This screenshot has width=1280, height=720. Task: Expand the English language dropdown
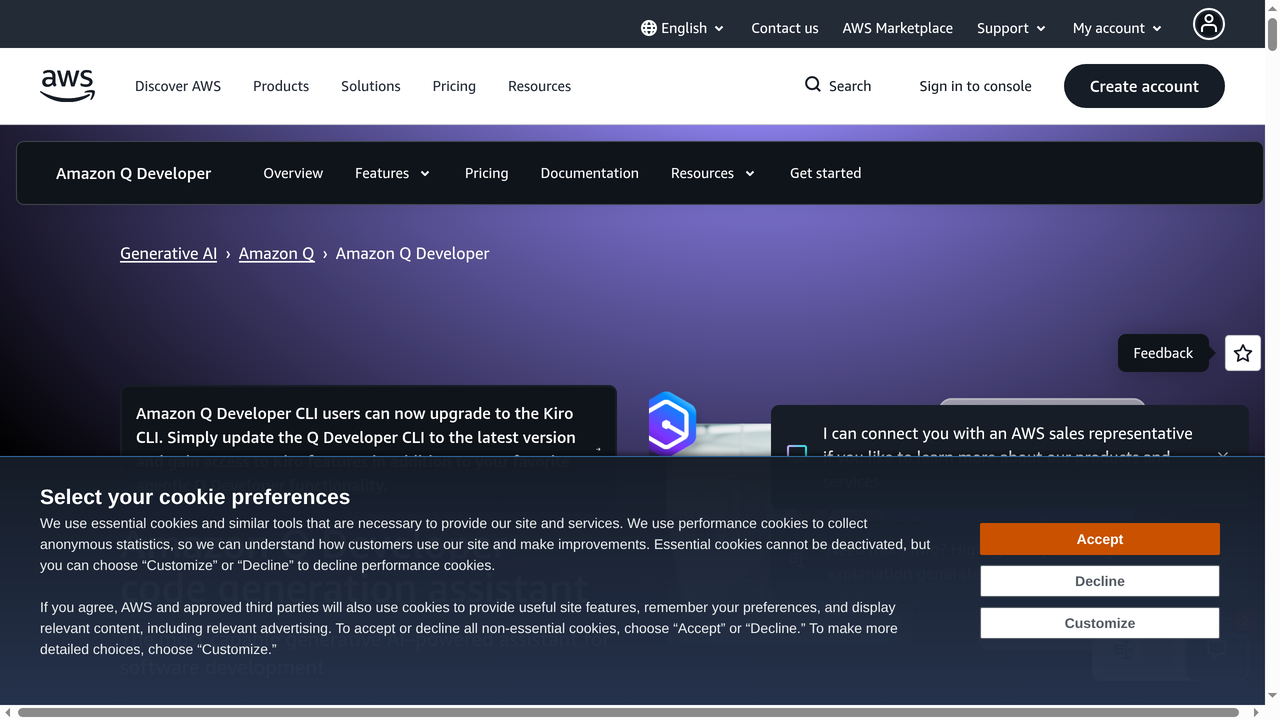719,28
